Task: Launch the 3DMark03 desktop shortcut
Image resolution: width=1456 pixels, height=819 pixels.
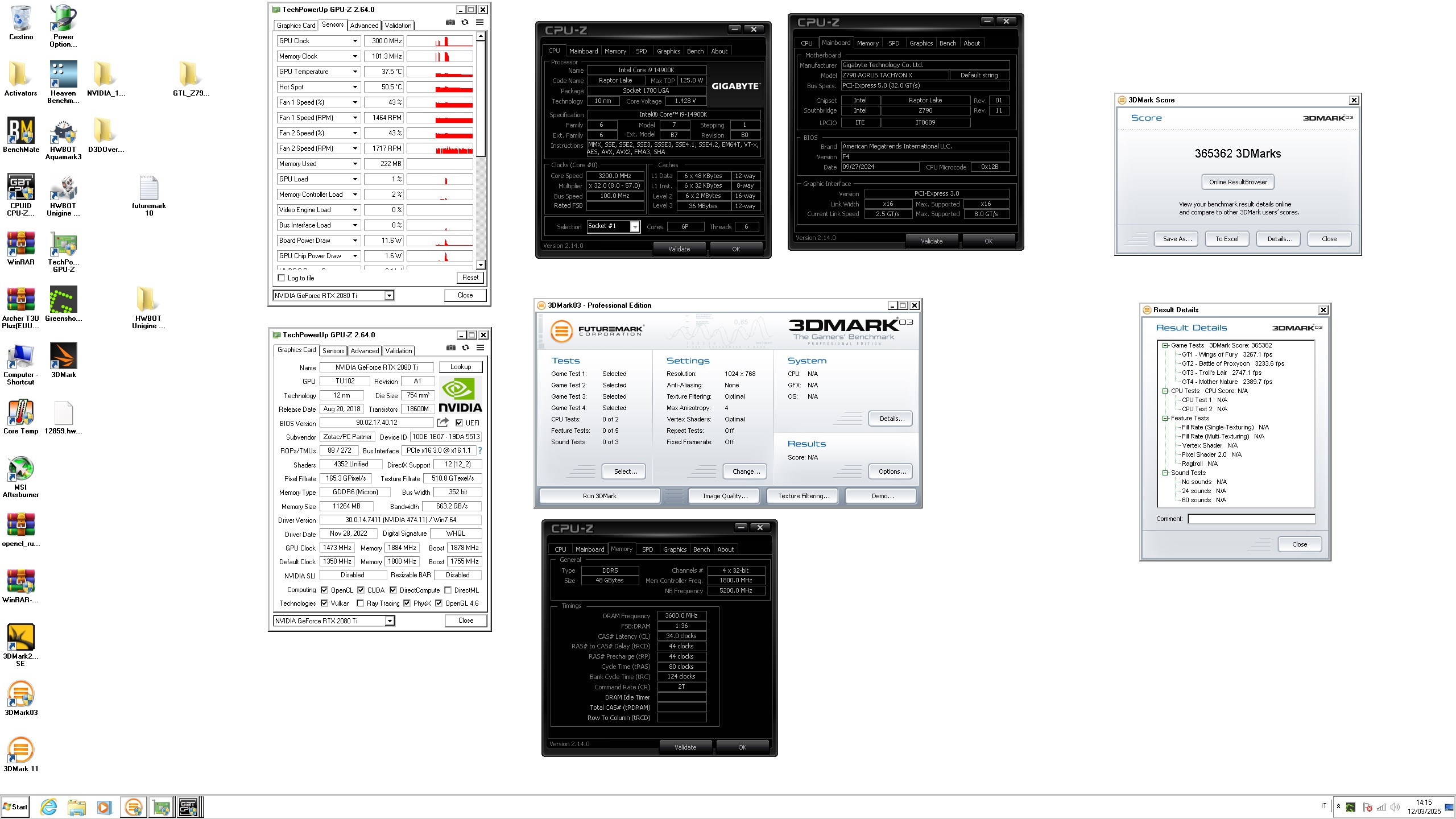Action: click(21, 698)
